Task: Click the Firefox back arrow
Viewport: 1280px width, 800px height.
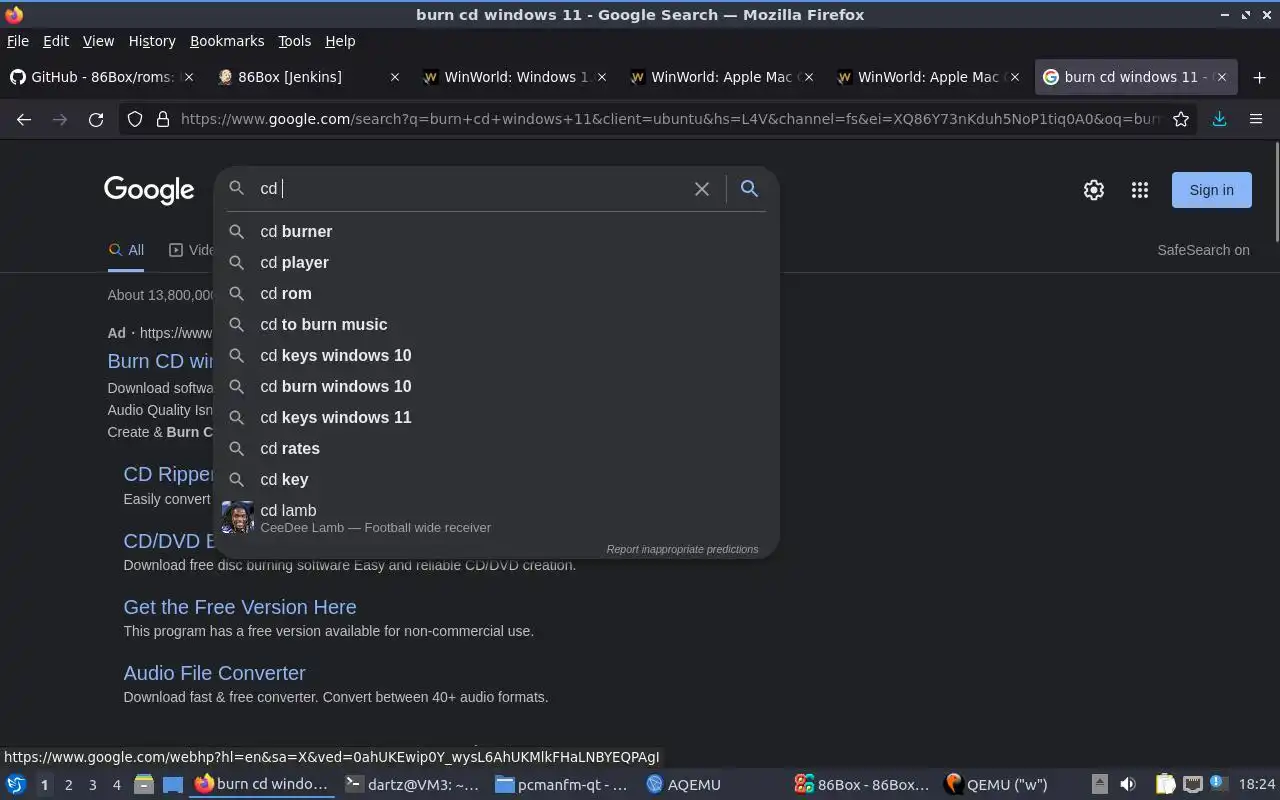Action: pos(24,119)
